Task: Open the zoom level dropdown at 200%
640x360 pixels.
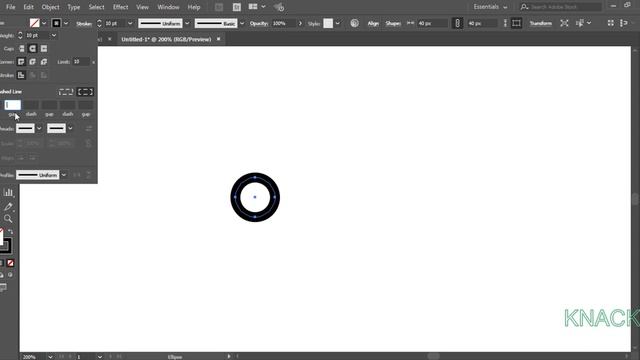Action: point(50,357)
